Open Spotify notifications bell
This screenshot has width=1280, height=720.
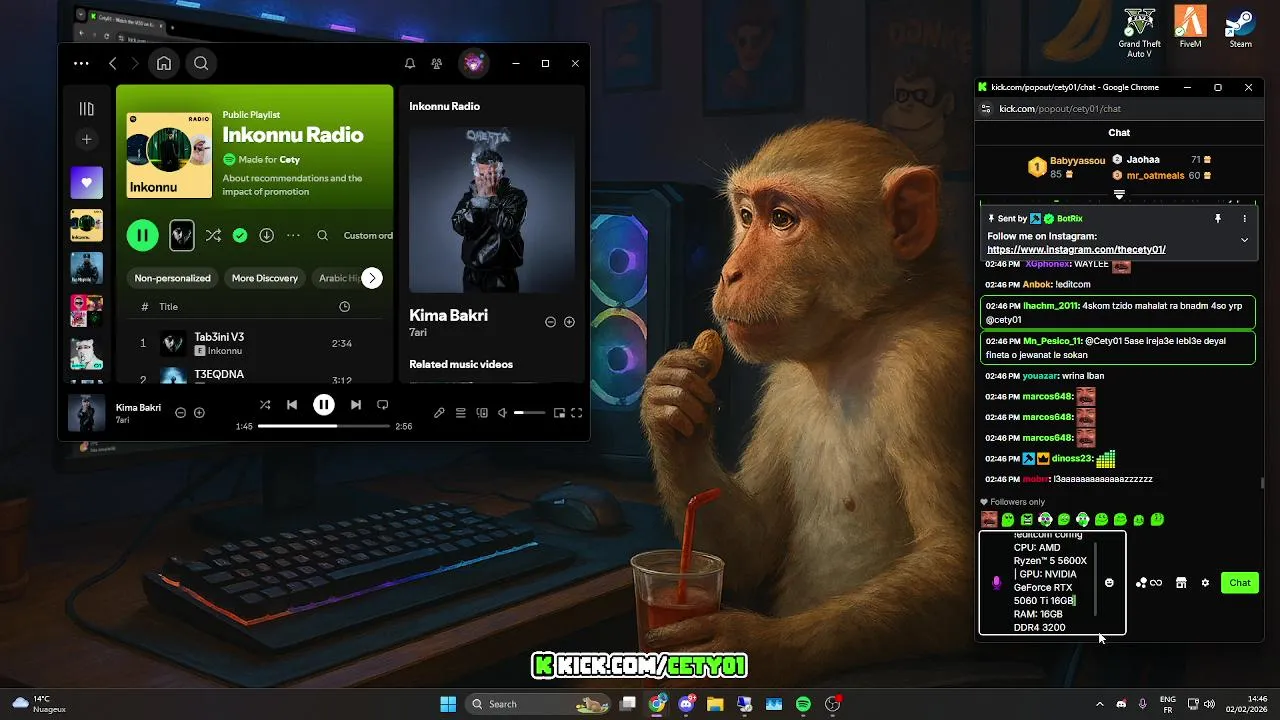pos(410,64)
